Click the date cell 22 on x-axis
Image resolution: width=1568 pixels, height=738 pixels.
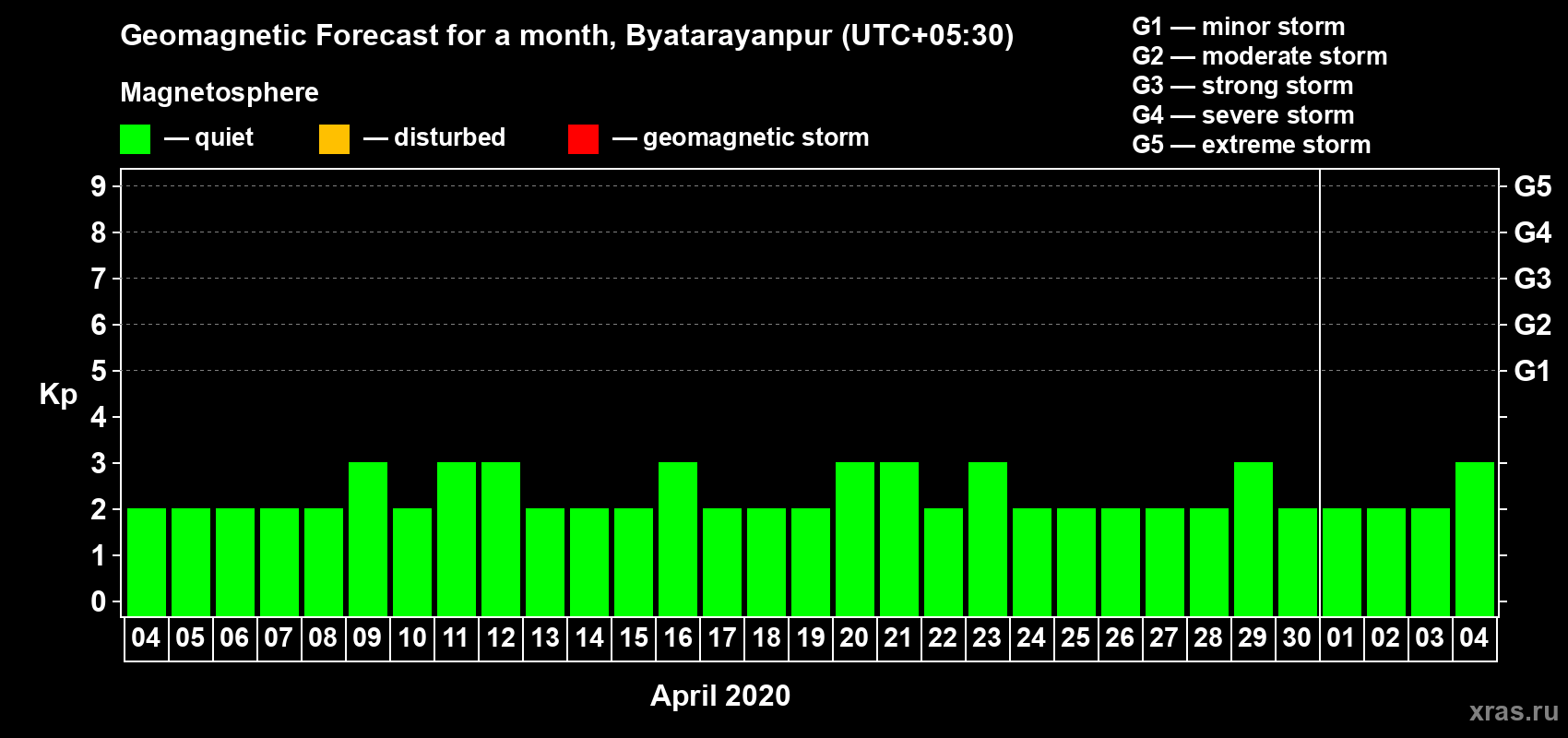[x=944, y=638]
